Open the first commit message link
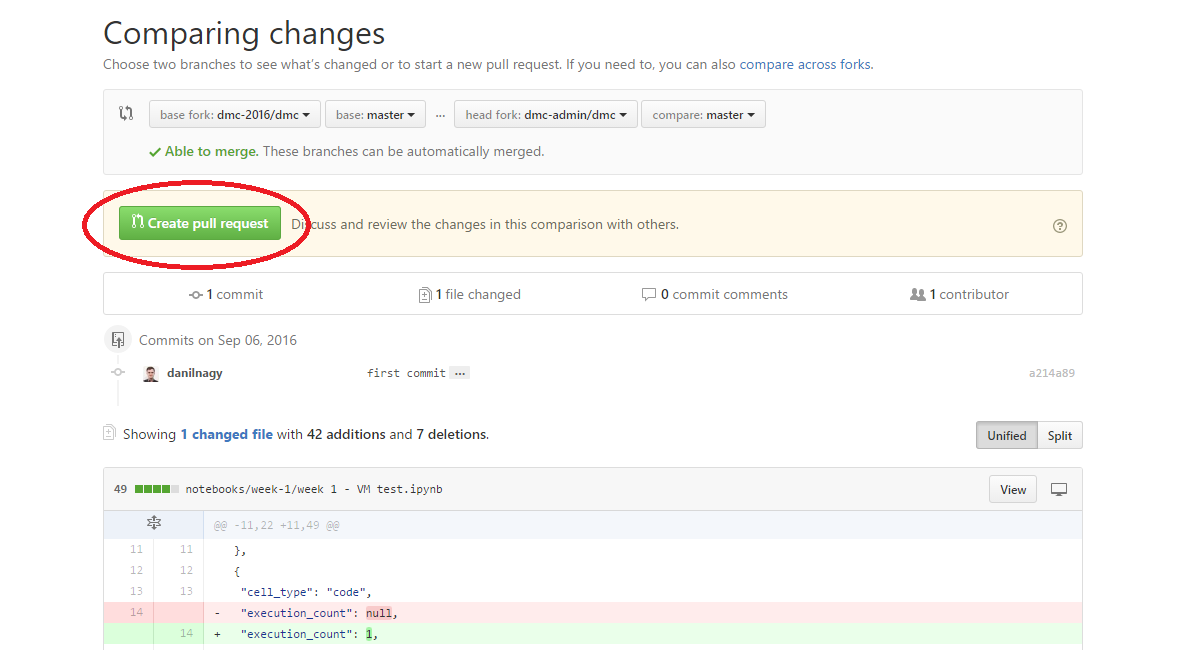1190x650 pixels. point(406,373)
